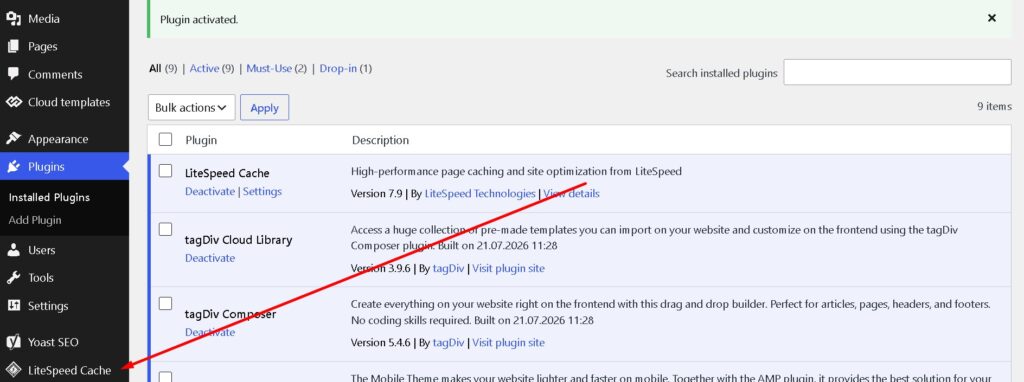Open Appearance menu item
Screen dimensions: 1024x382
64,139
